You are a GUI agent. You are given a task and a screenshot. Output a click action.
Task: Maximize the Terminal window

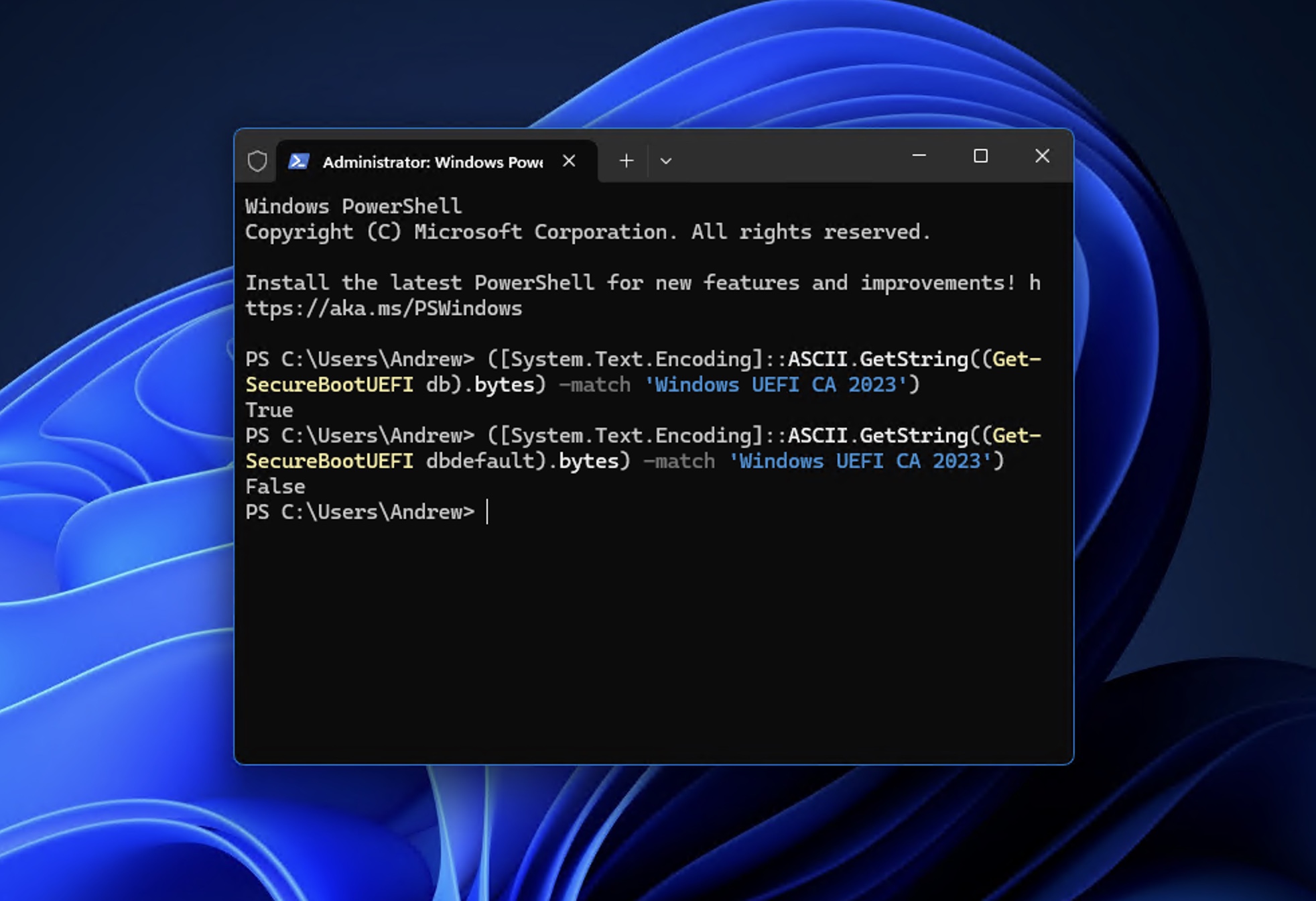[980, 156]
